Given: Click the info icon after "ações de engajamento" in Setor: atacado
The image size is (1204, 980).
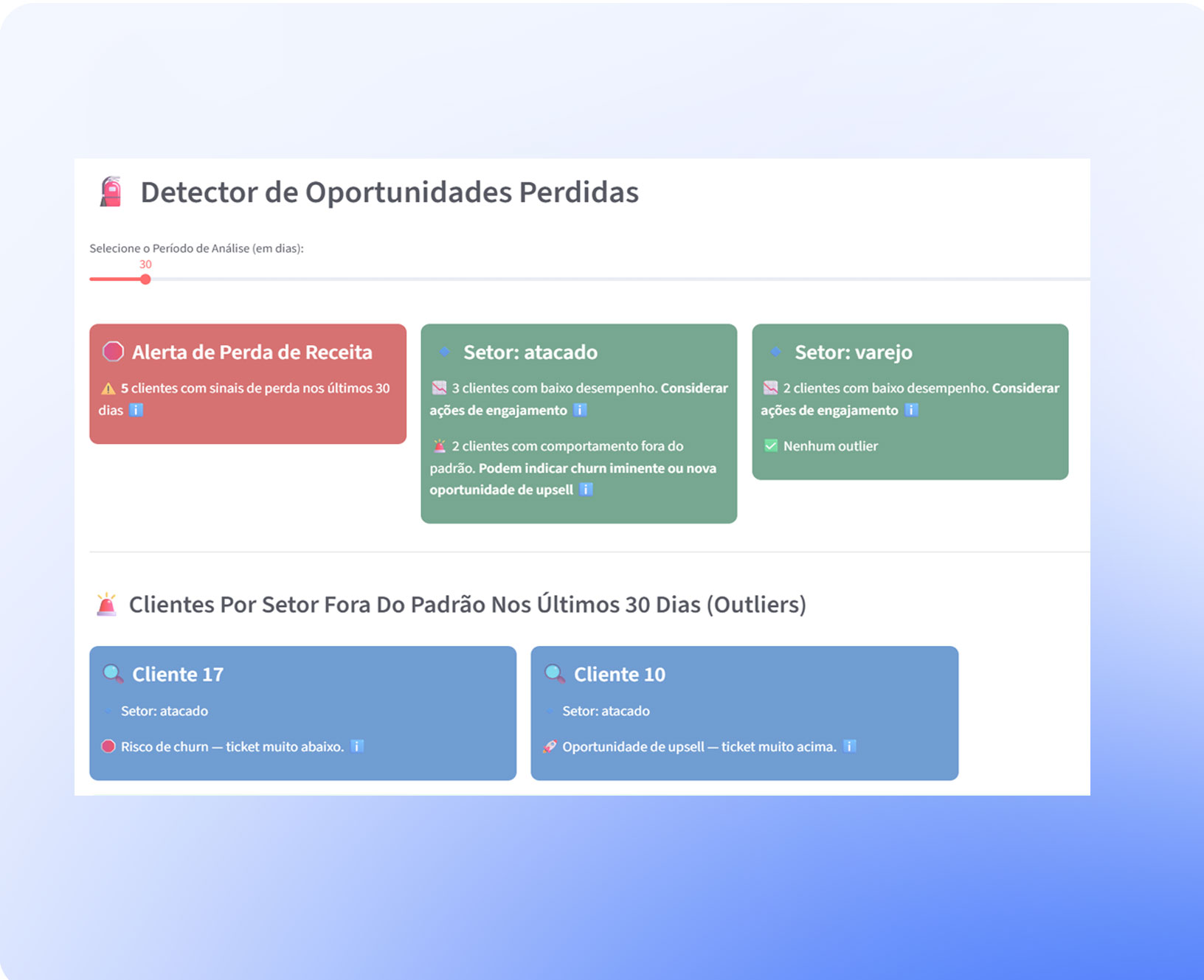Looking at the screenshot, I should [580, 410].
